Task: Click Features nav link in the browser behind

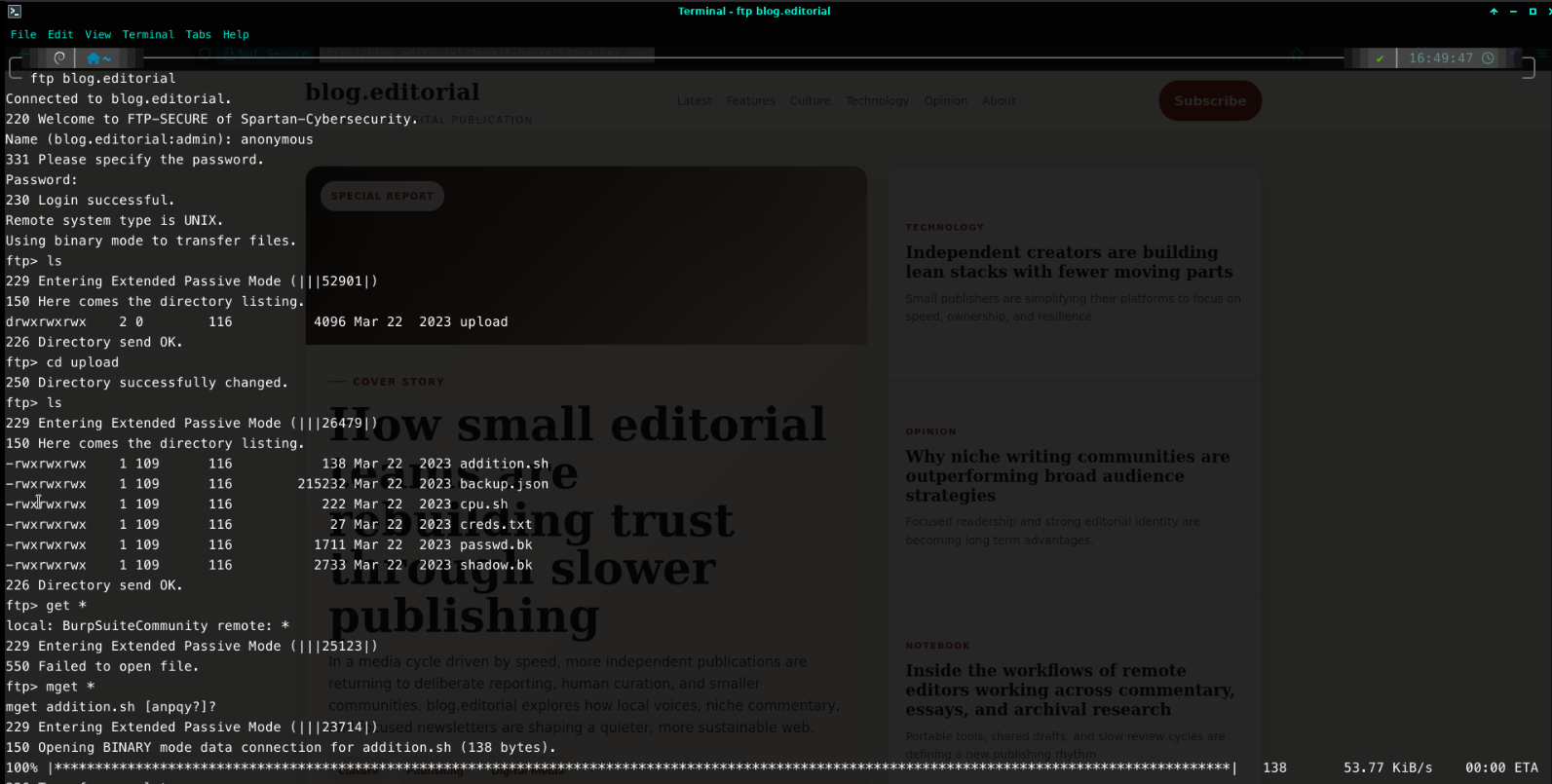Action: pos(751,100)
